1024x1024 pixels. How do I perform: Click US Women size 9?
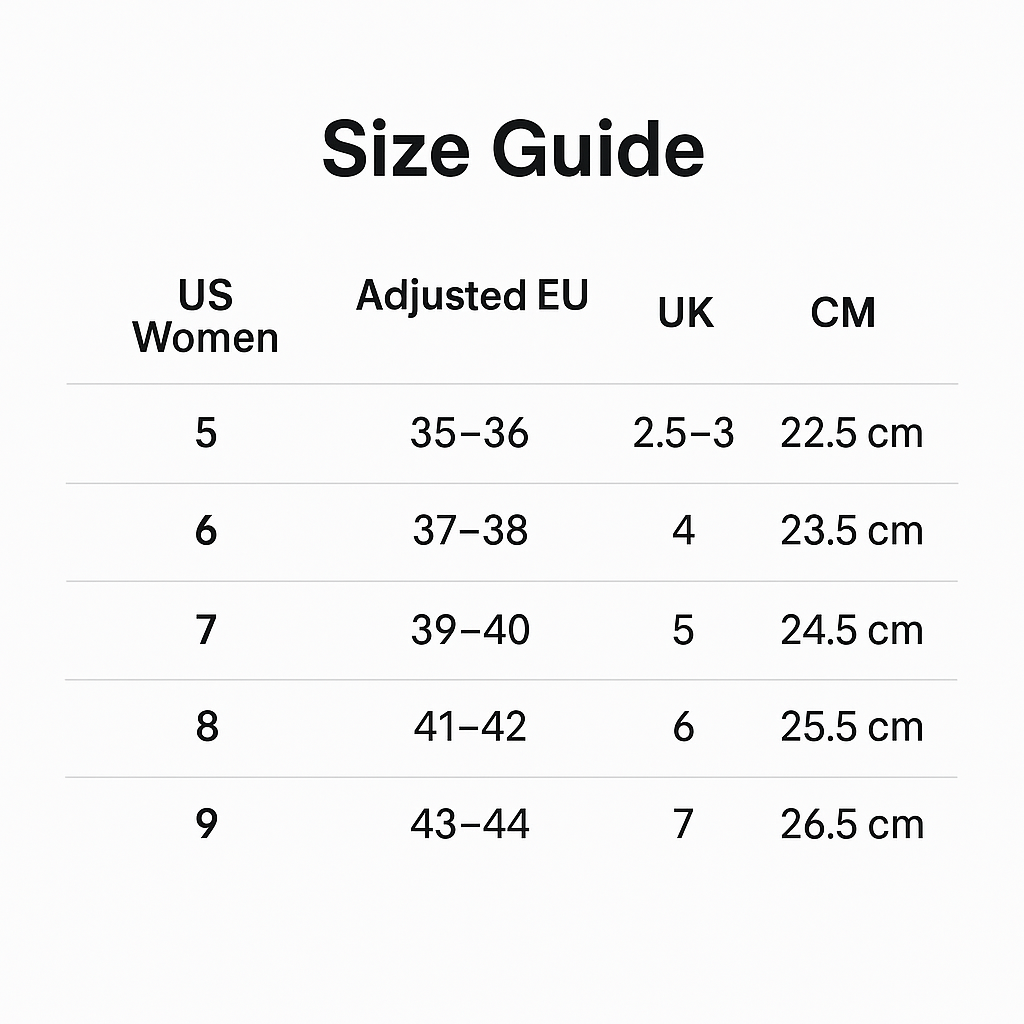[x=206, y=824]
